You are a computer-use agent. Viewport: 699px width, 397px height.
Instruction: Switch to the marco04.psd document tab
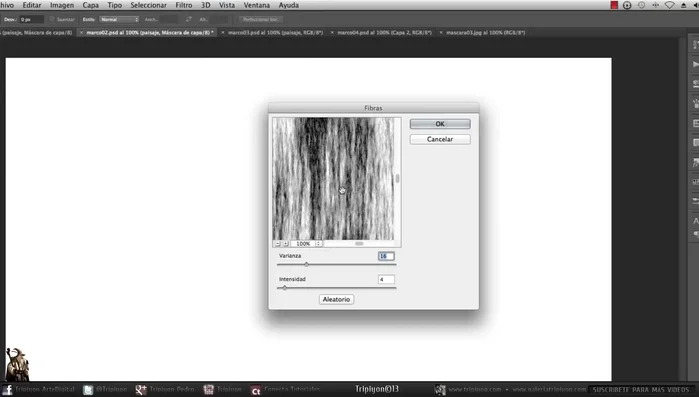pyautogui.click(x=384, y=33)
